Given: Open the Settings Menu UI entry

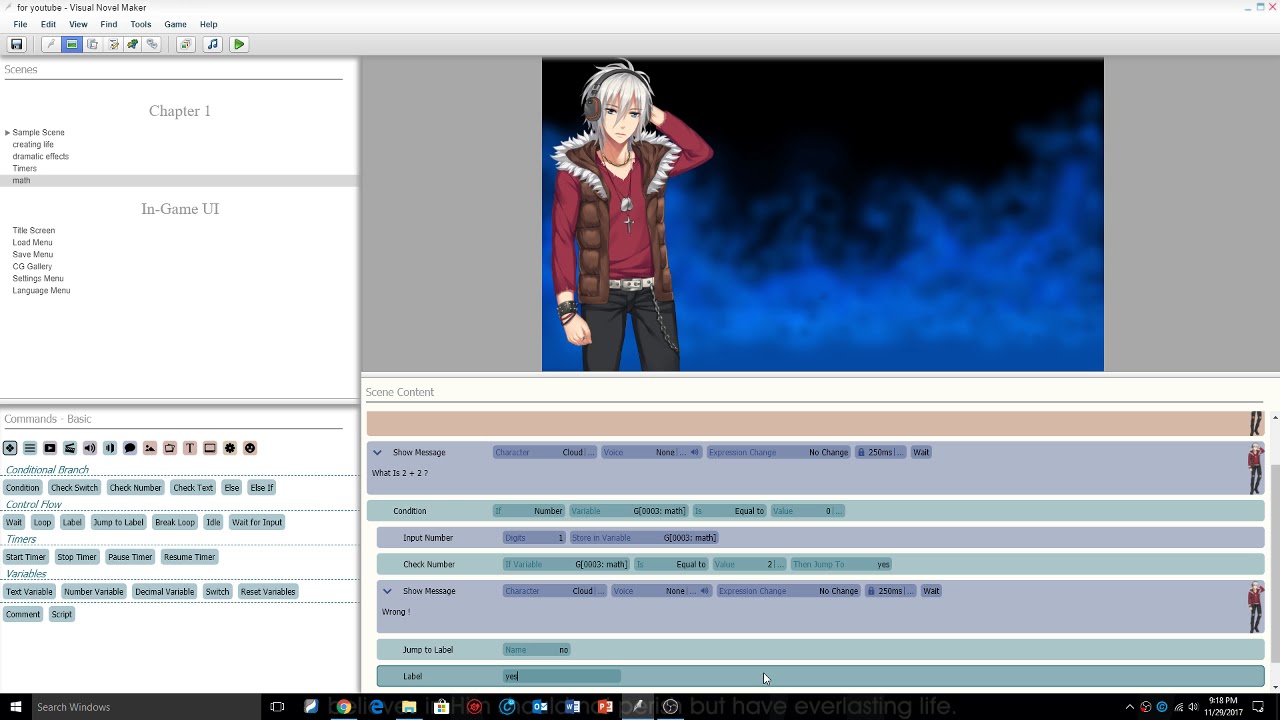Looking at the screenshot, I should [38, 278].
